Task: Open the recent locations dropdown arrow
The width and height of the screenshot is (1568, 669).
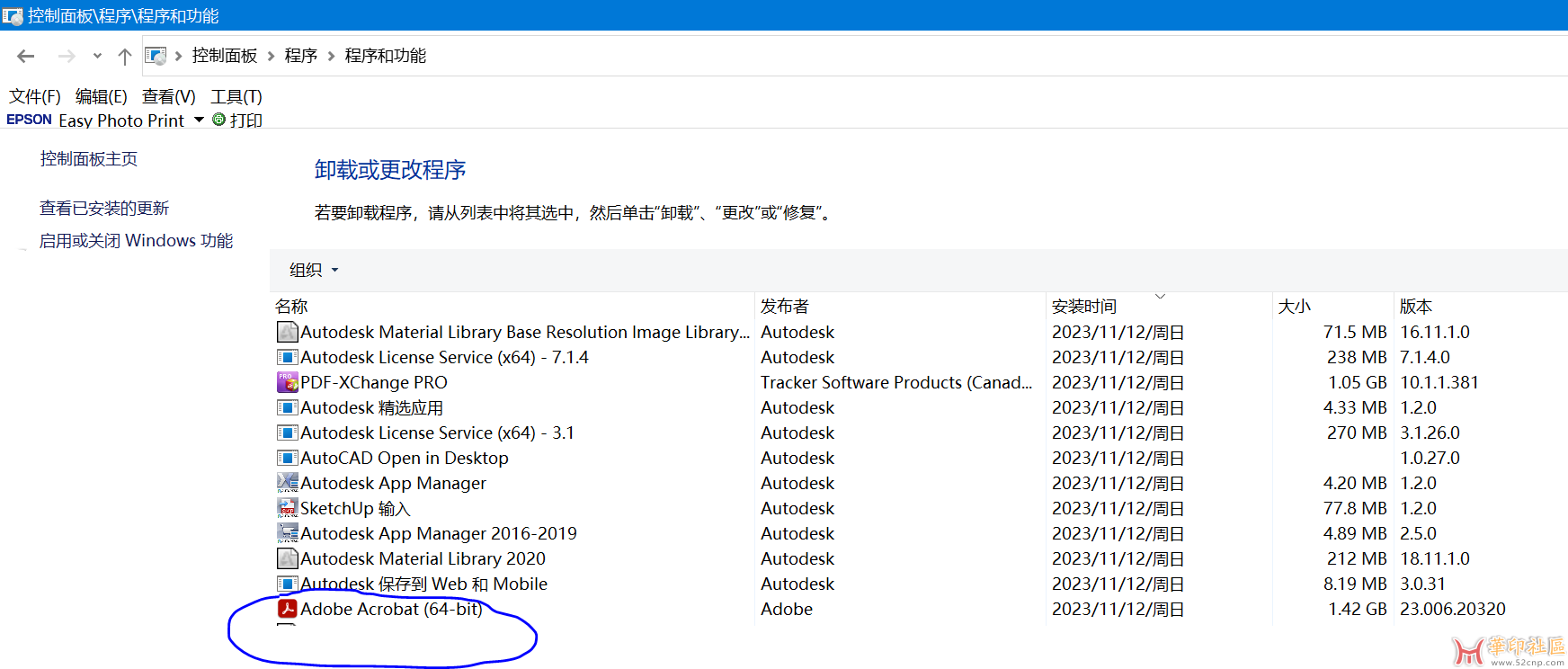Action: [x=97, y=57]
